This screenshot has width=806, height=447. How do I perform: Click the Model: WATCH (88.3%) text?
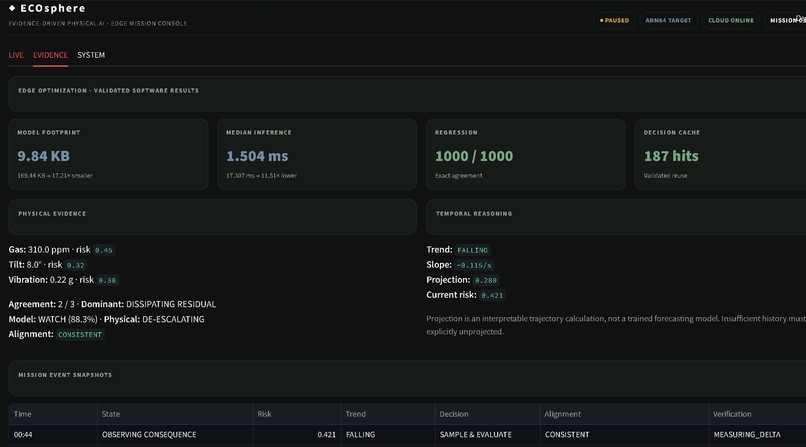53,319
